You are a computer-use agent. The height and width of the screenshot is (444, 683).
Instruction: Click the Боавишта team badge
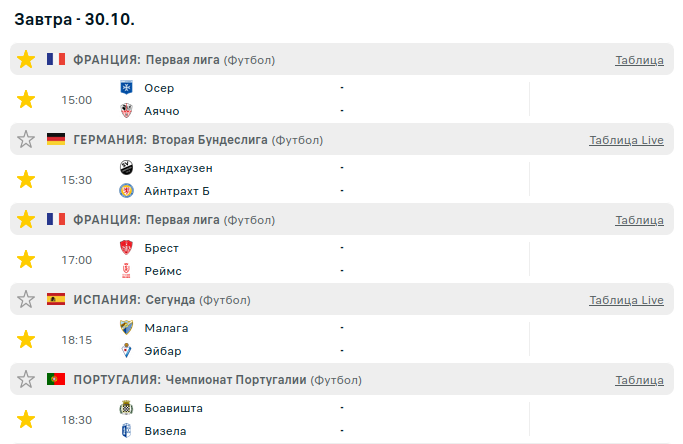[127, 408]
